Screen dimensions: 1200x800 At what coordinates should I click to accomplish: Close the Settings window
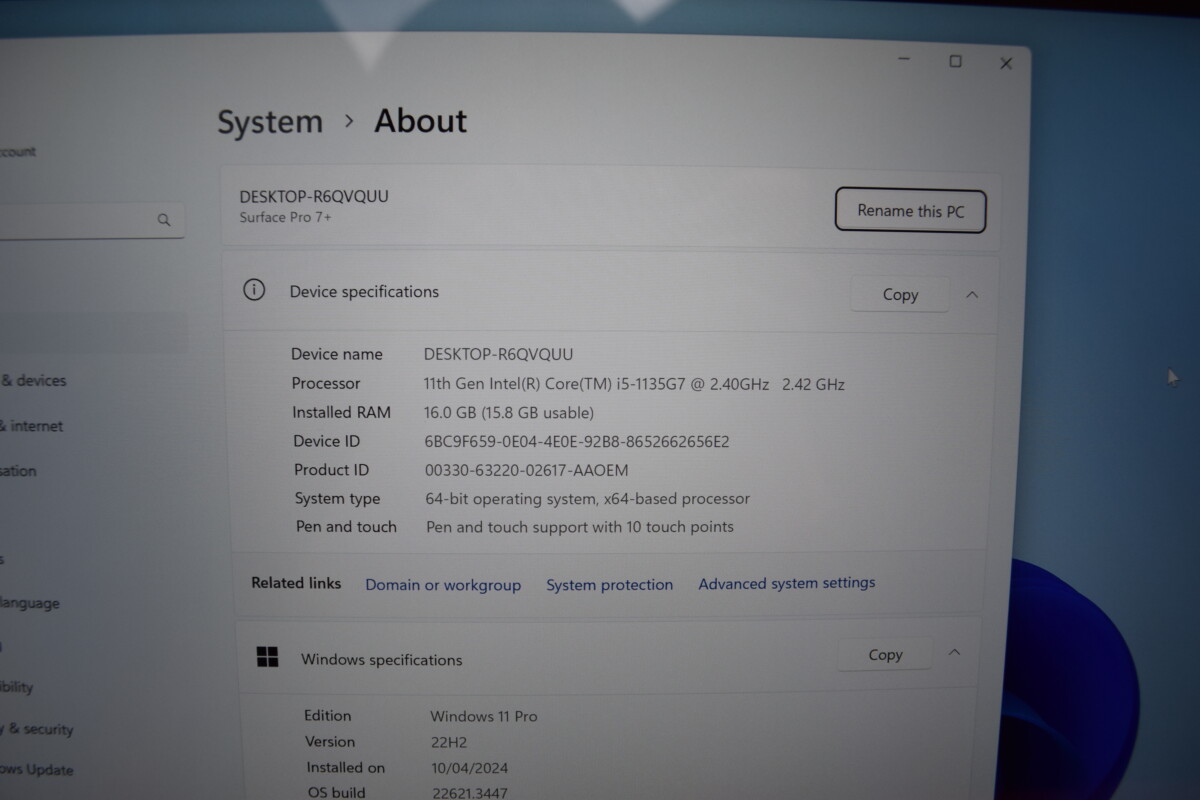(x=1006, y=63)
